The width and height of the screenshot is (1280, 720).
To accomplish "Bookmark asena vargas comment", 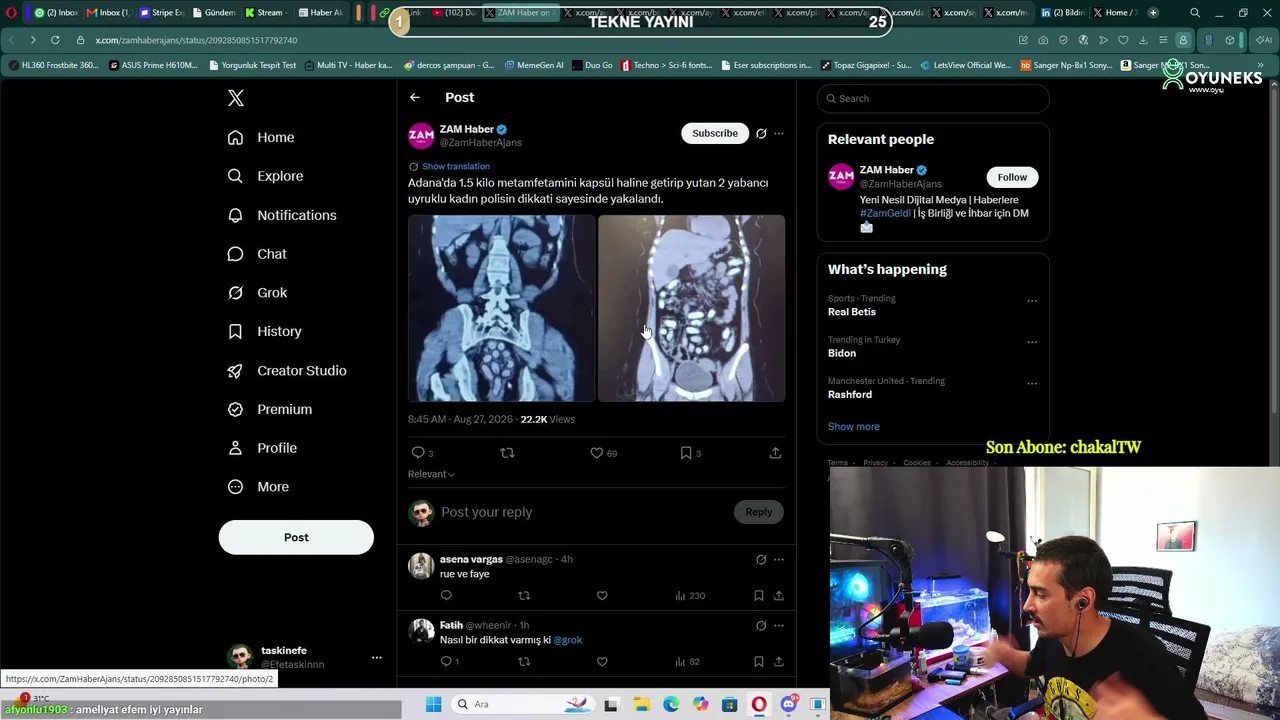I will (x=759, y=595).
